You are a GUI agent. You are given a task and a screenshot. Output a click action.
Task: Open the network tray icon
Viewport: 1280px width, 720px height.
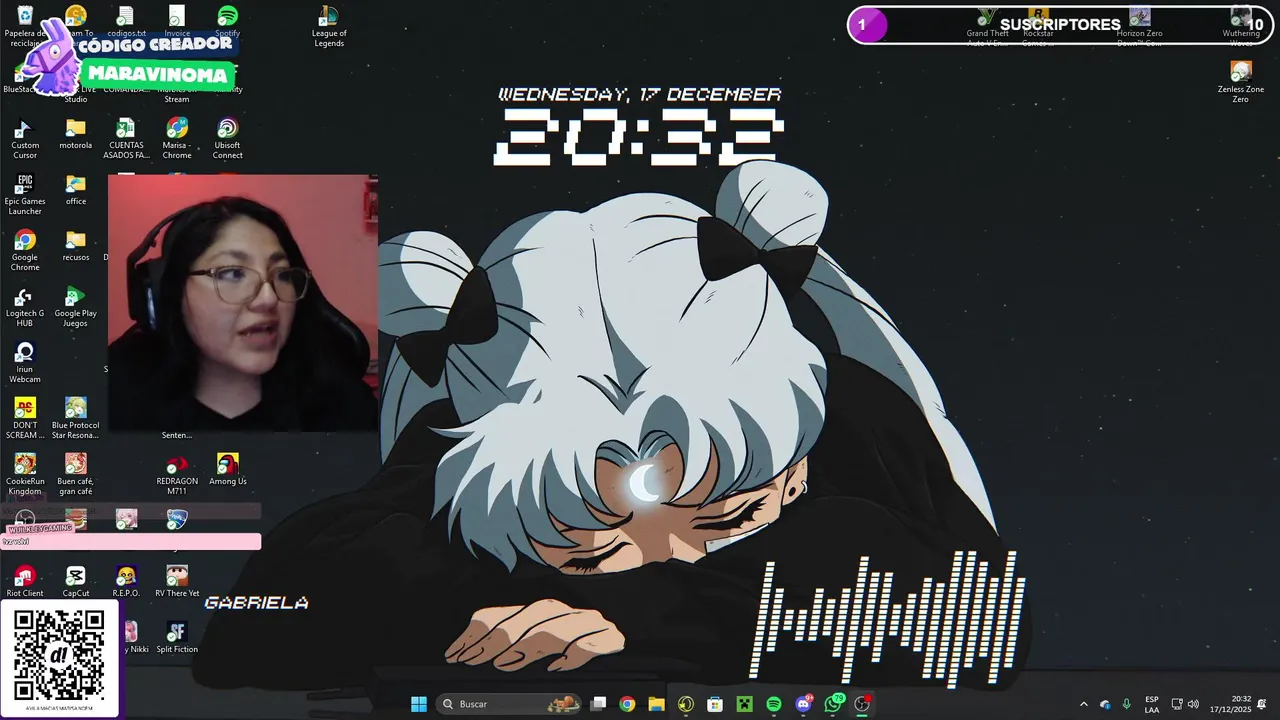[1177, 704]
